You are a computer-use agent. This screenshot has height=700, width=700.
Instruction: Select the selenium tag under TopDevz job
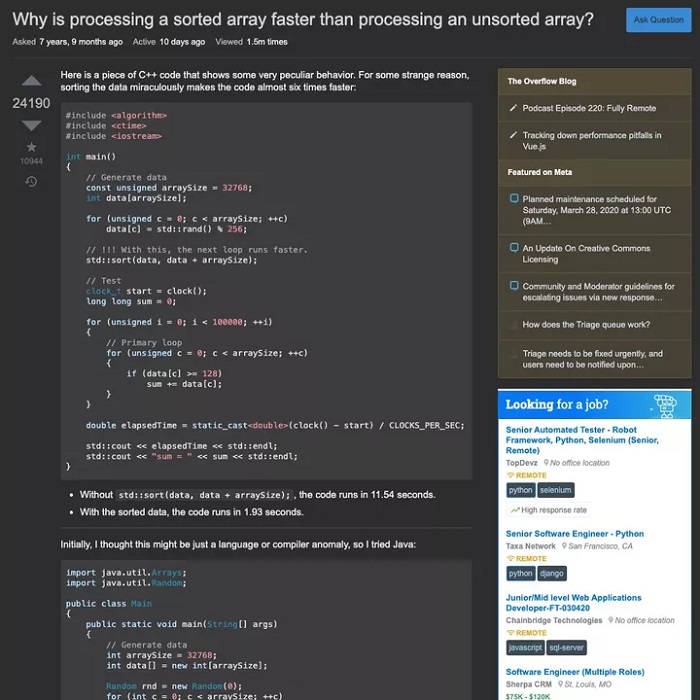[555, 490]
